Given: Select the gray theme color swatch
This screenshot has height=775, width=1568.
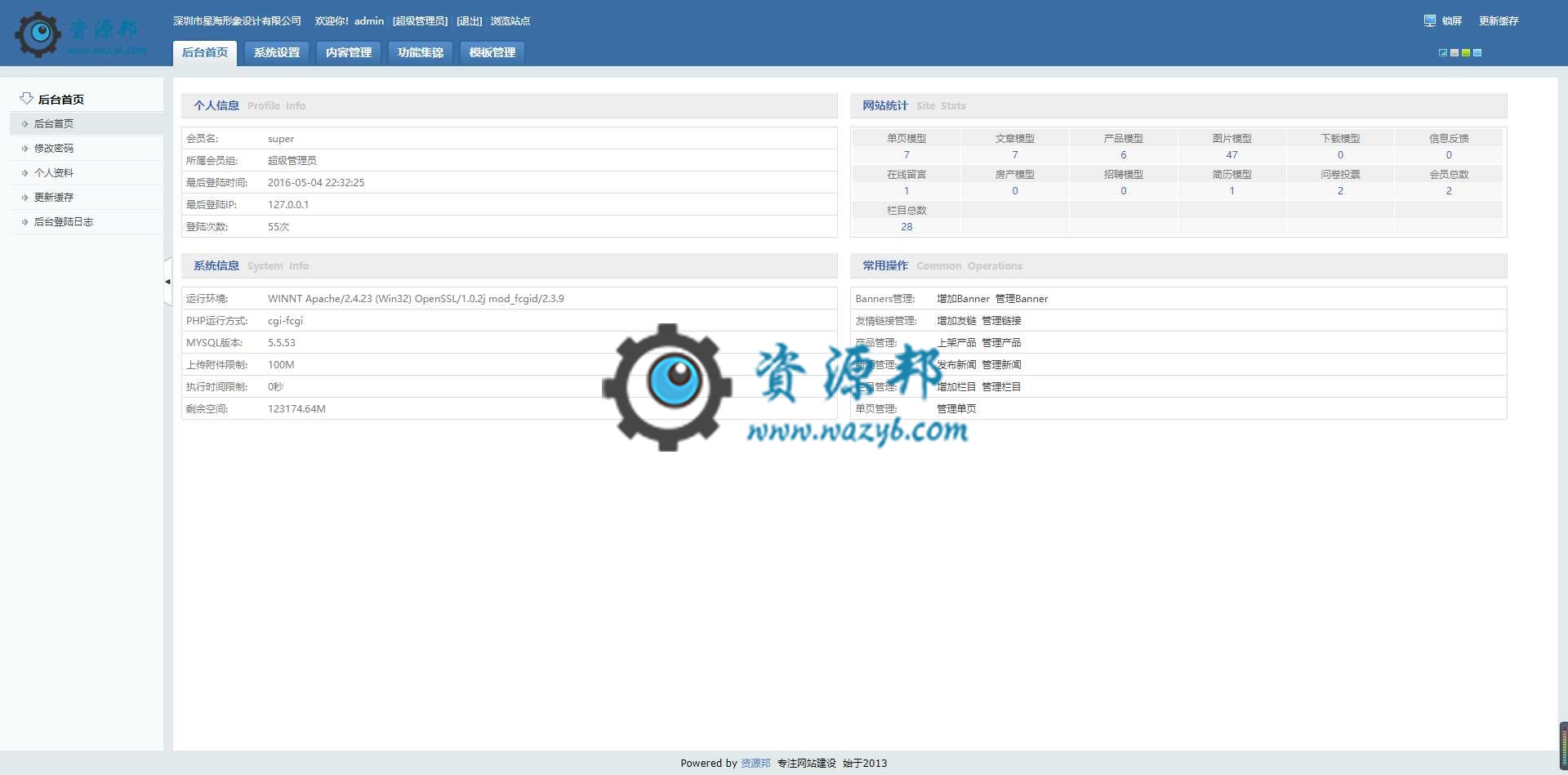Looking at the screenshot, I should pos(1454,53).
